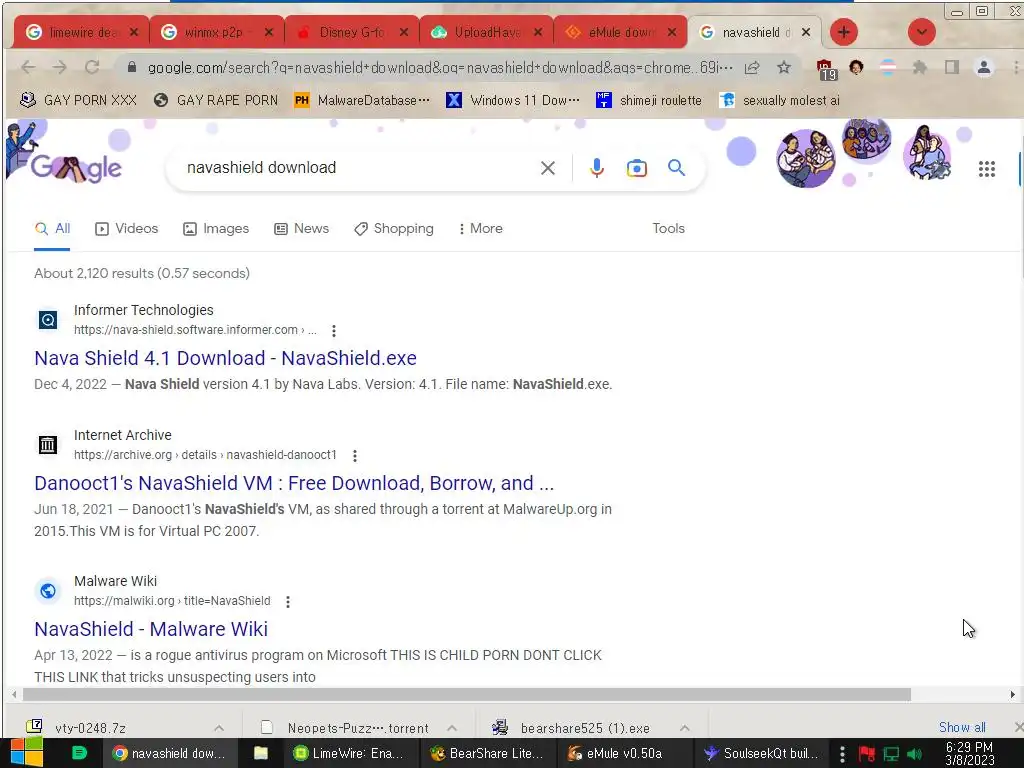
Task: Open the taskbar clock showing 6:29 PM
Action: point(969,754)
